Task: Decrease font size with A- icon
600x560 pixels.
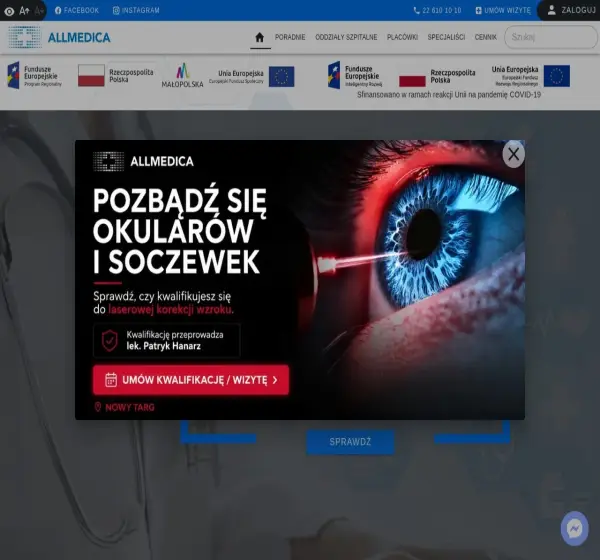Action: pos(39,11)
